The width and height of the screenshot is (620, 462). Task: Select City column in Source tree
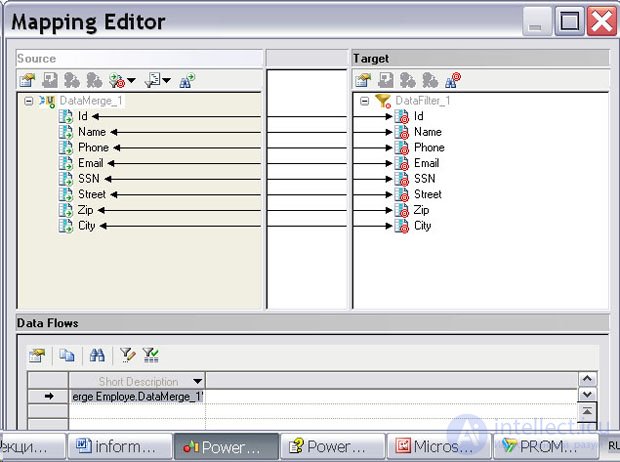coord(87,226)
